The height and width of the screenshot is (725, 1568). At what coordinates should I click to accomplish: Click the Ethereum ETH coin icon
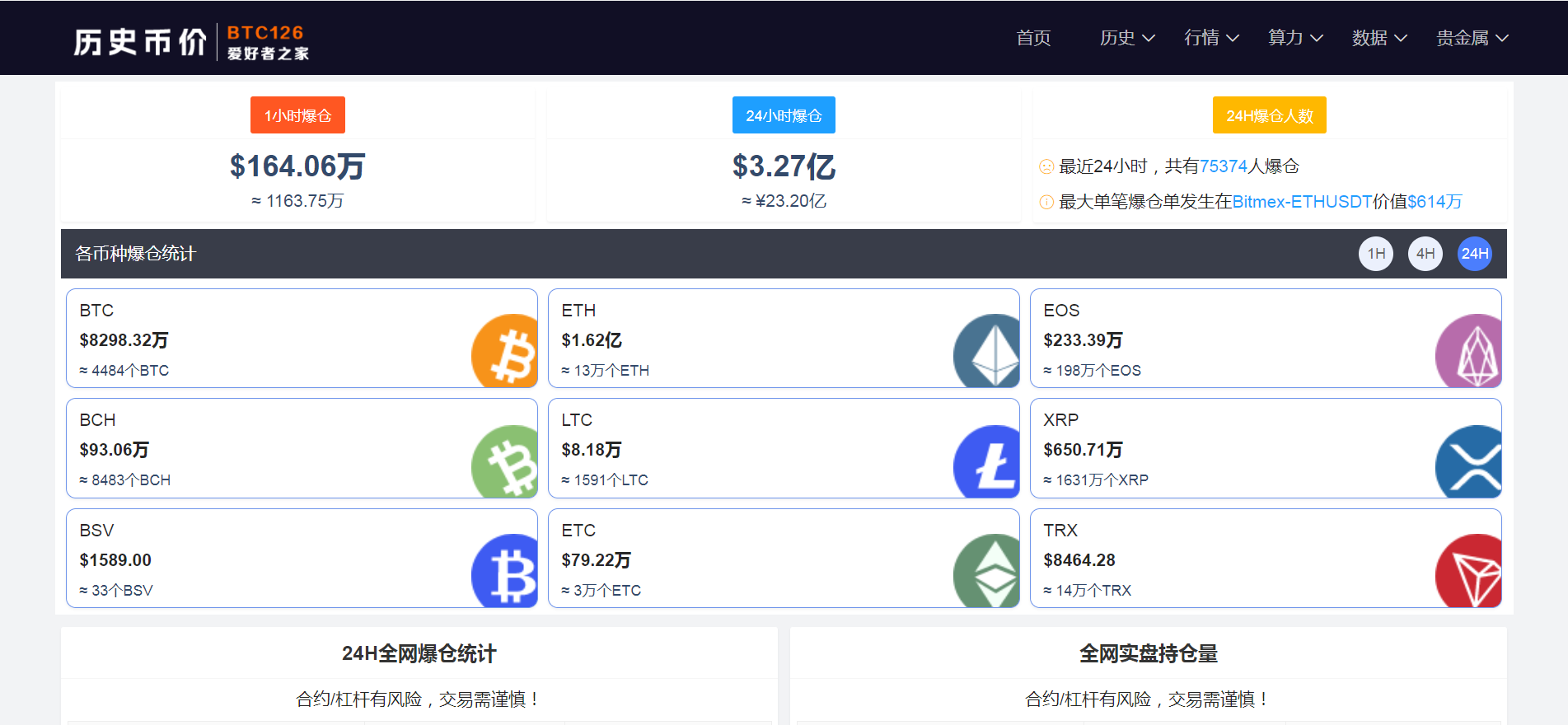(x=987, y=350)
